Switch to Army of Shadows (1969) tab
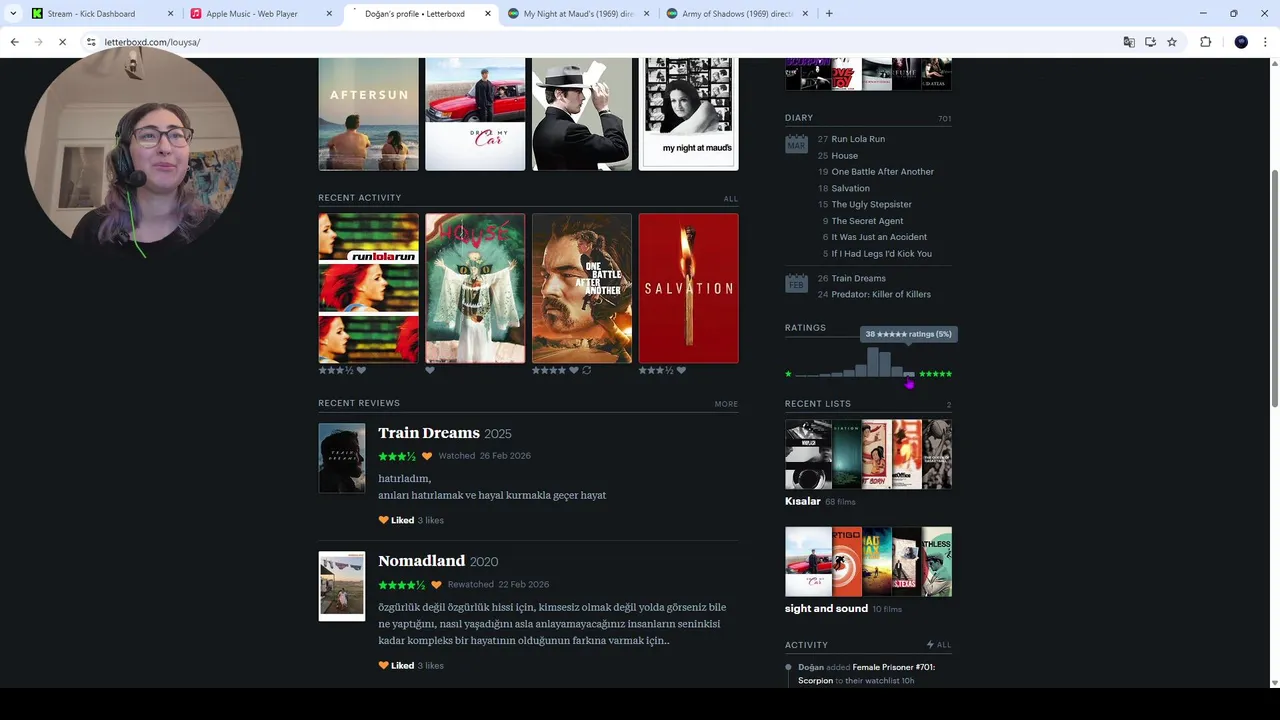1280x720 pixels. point(737,14)
